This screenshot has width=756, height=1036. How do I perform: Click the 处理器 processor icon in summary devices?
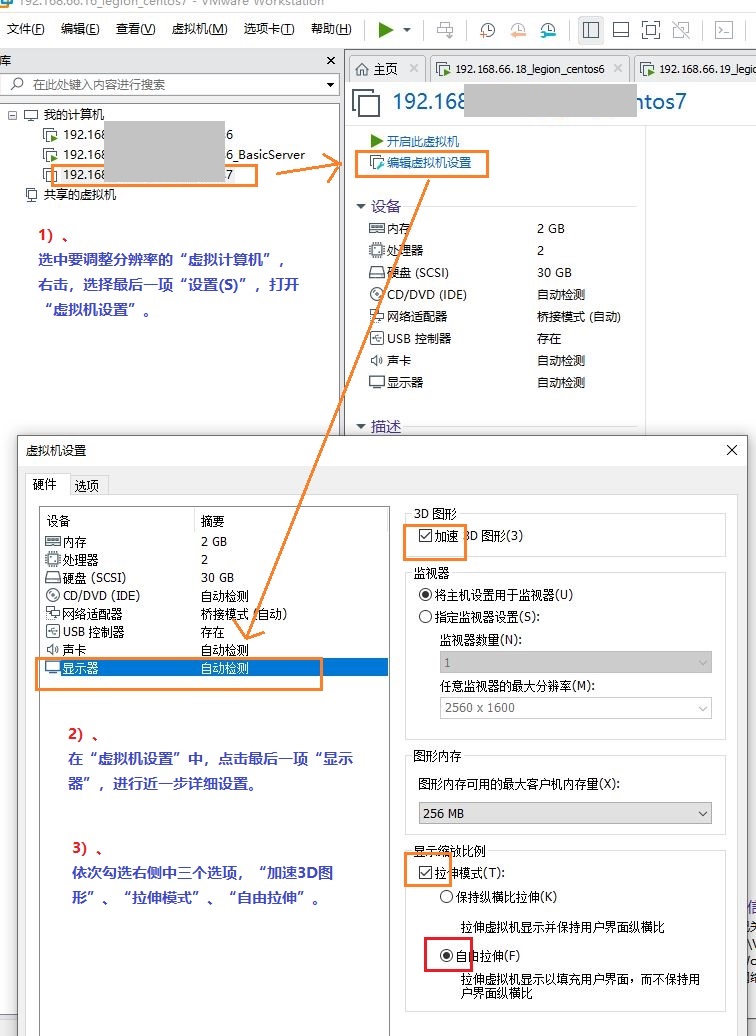(377, 250)
